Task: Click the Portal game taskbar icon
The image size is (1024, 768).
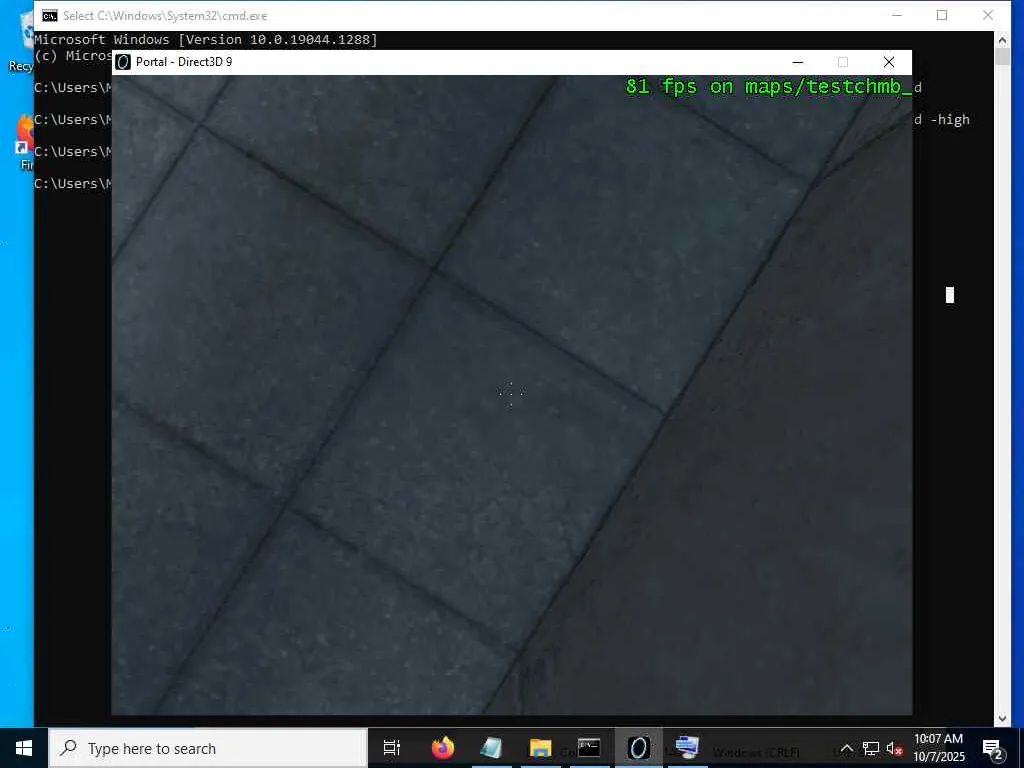Action: [638, 748]
